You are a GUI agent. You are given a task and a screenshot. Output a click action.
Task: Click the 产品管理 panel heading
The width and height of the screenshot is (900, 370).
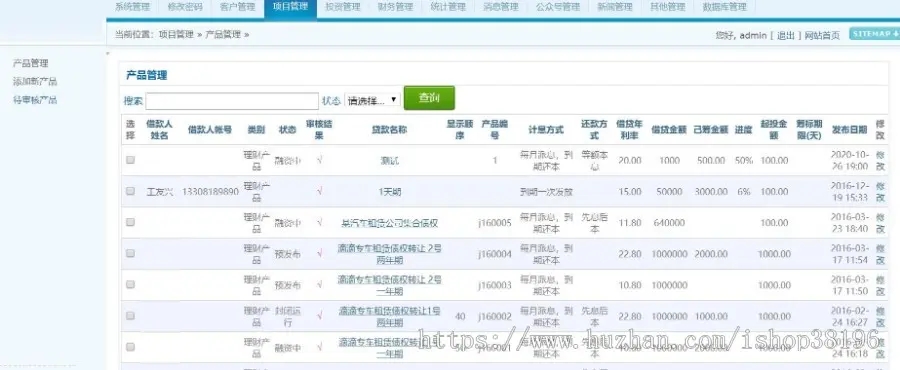(147, 75)
